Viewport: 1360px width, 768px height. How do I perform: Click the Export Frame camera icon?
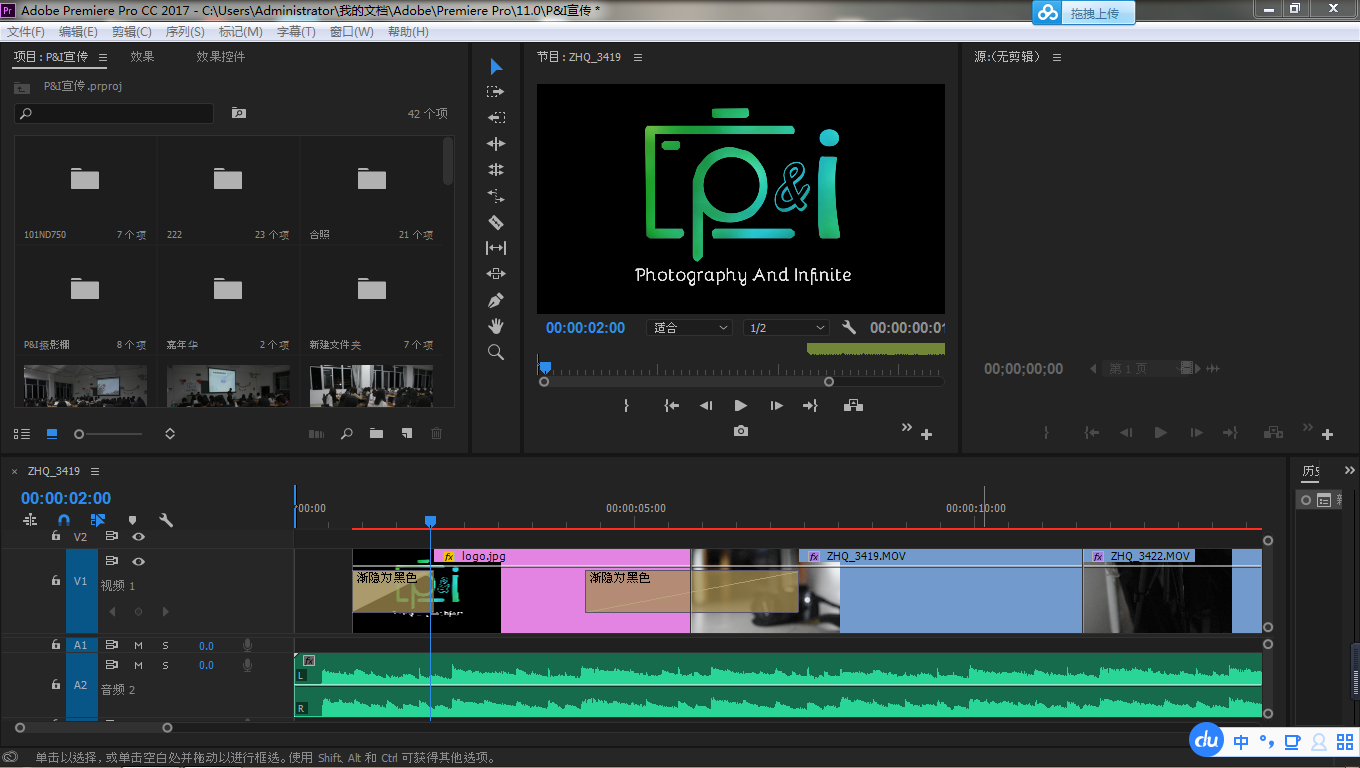(741, 431)
